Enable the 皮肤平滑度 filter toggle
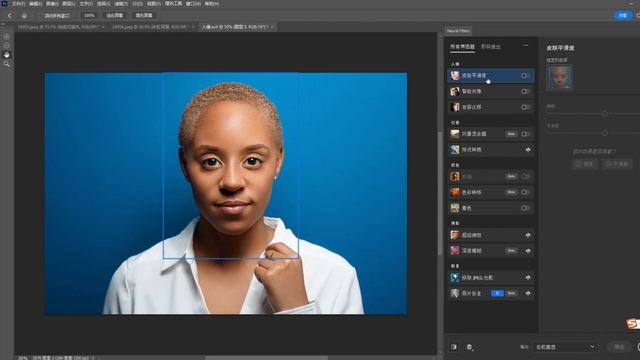 point(525,76)
